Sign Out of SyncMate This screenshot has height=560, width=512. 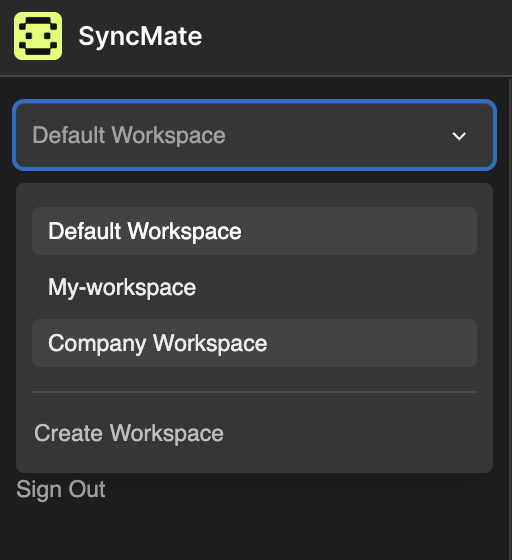tap(61, 489)
